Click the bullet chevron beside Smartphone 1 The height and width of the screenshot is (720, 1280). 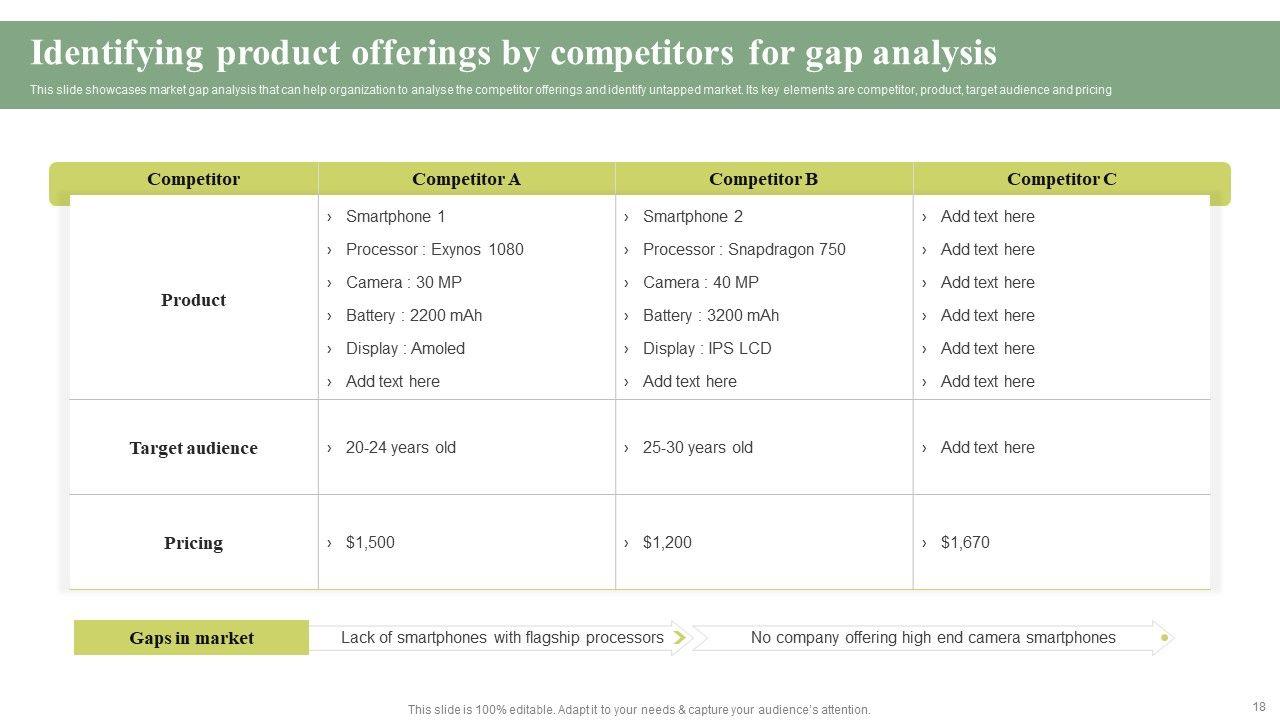(329, 217)
